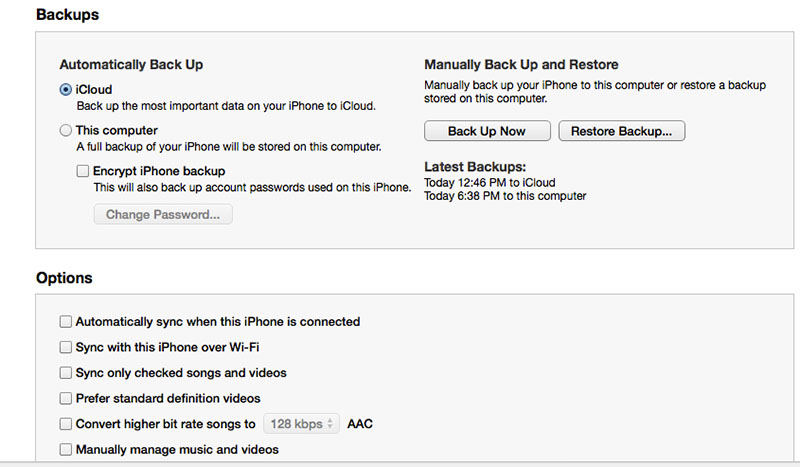Enable Encrypt iPhone backup checkbox
Image resolution: width=800 pixels, height=467 pixels.
click(x=83, y=171)
